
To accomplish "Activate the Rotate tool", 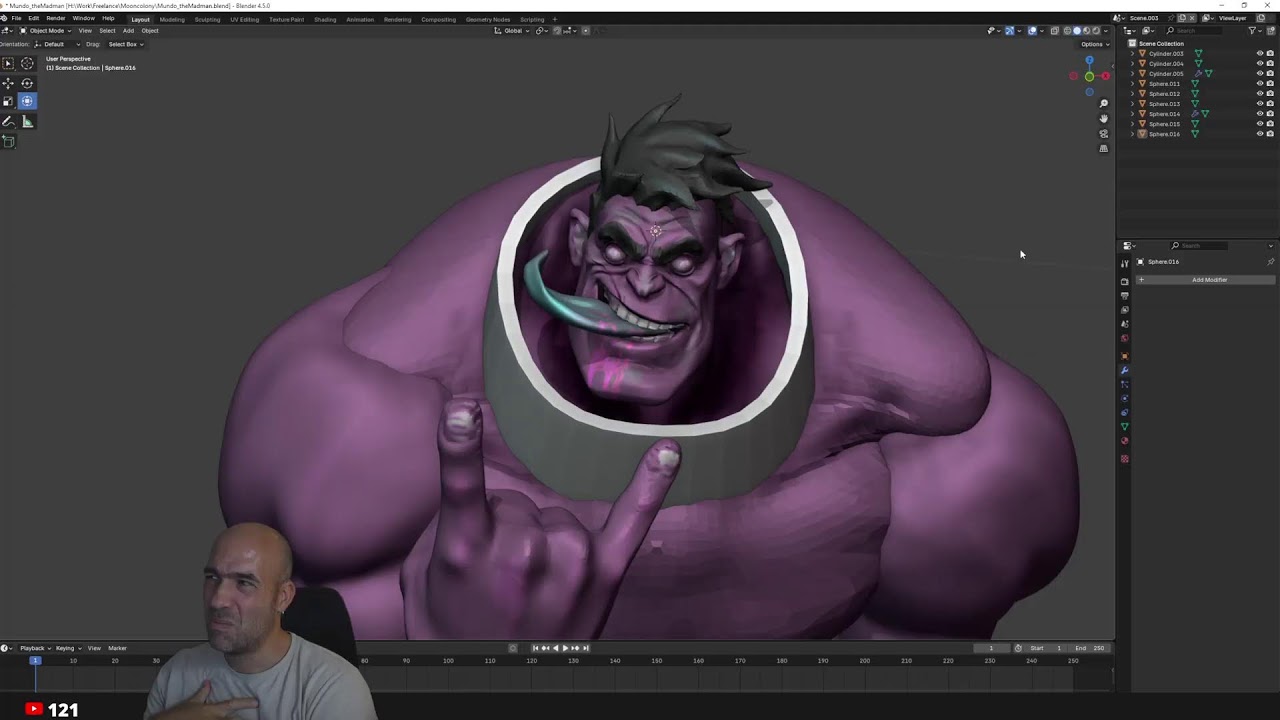I will [x=27, y=83].
